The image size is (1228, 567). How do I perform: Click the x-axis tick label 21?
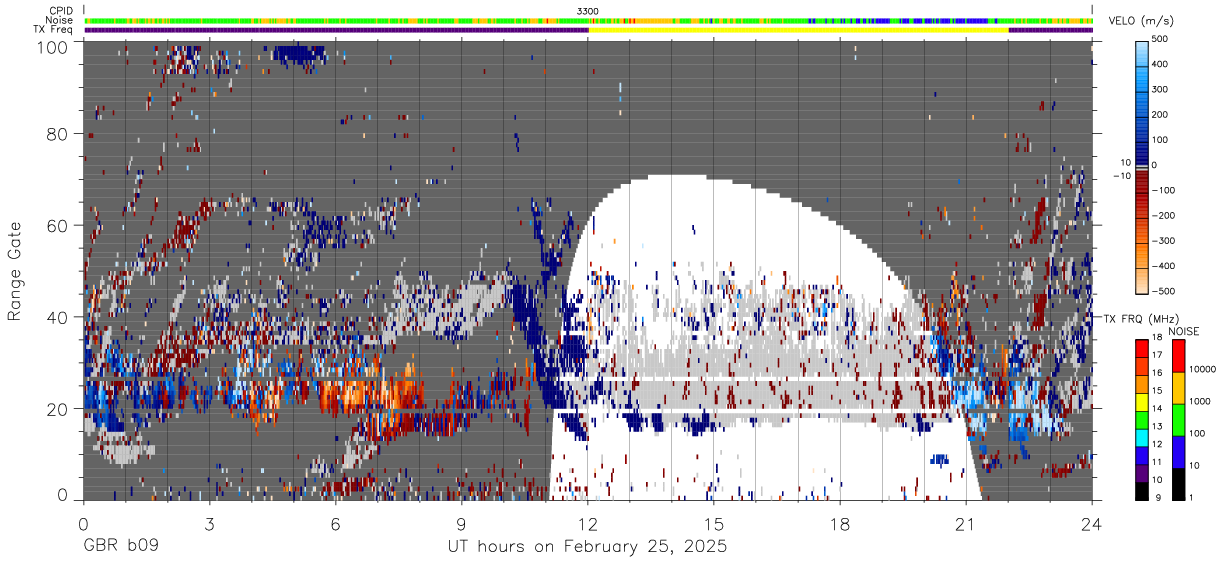click(966, 523)
